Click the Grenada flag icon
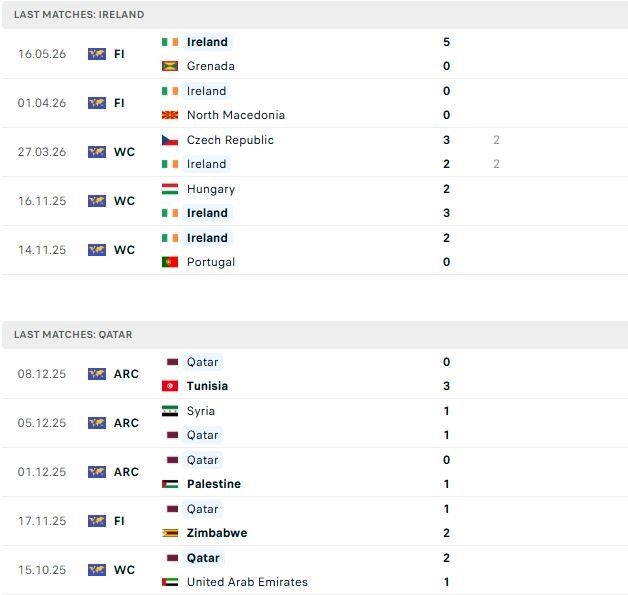628x595 pixels. point(170,66)
